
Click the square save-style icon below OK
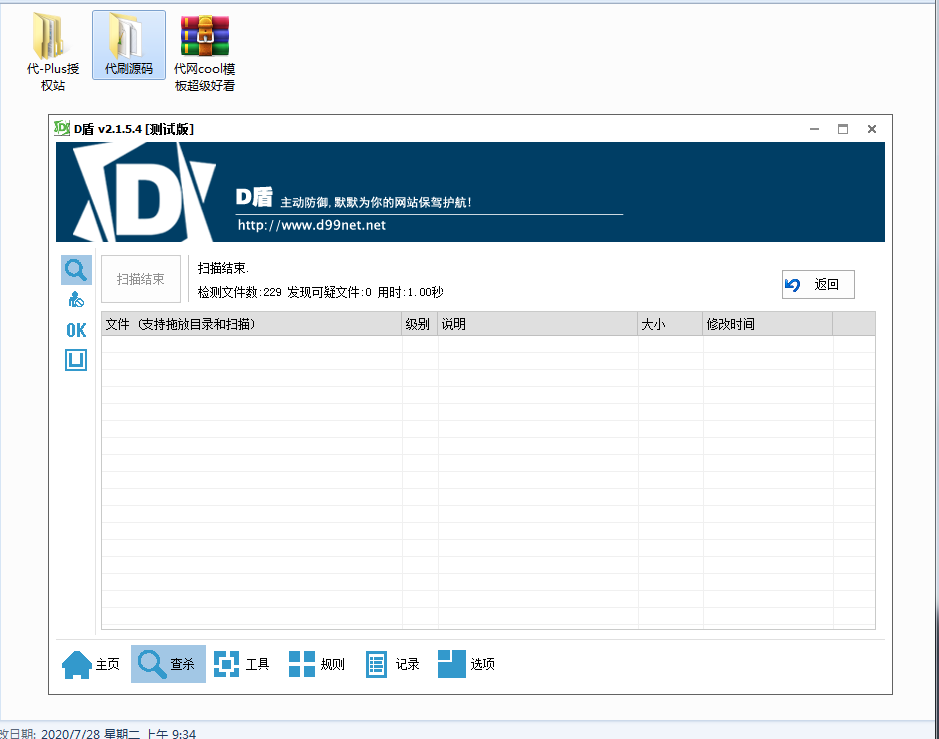(x=75, y=359)
